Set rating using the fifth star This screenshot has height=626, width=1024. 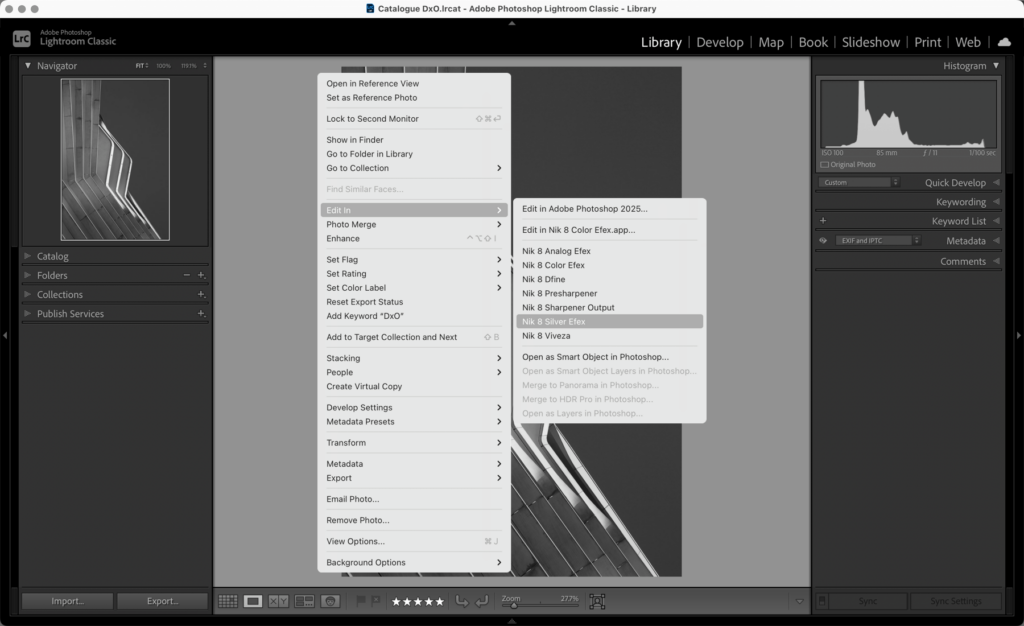tap(440, 601)
